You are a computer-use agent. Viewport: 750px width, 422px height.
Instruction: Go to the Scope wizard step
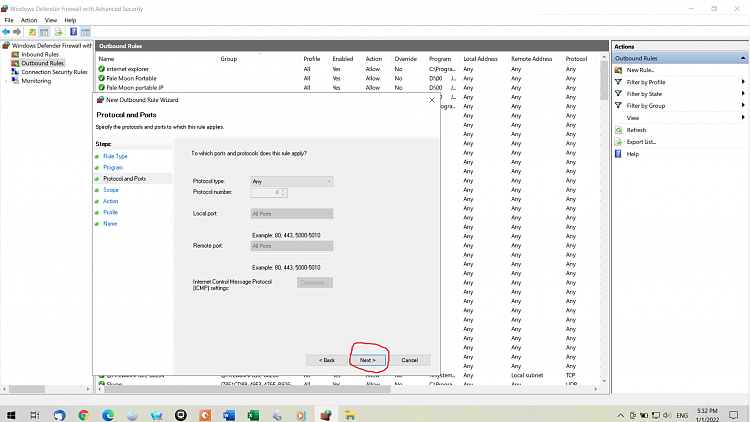click(x=111, y=190)
